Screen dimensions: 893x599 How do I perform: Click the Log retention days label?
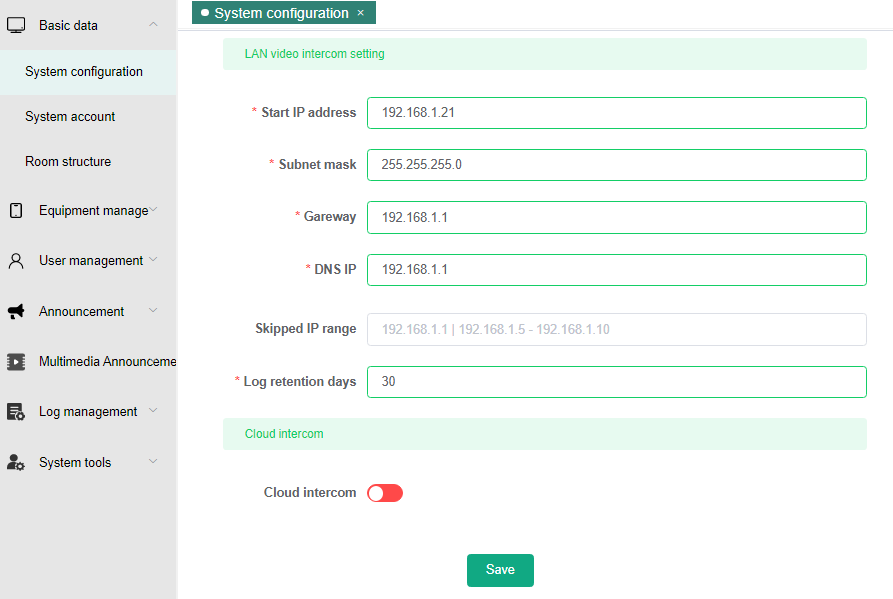tap(300, 381)
